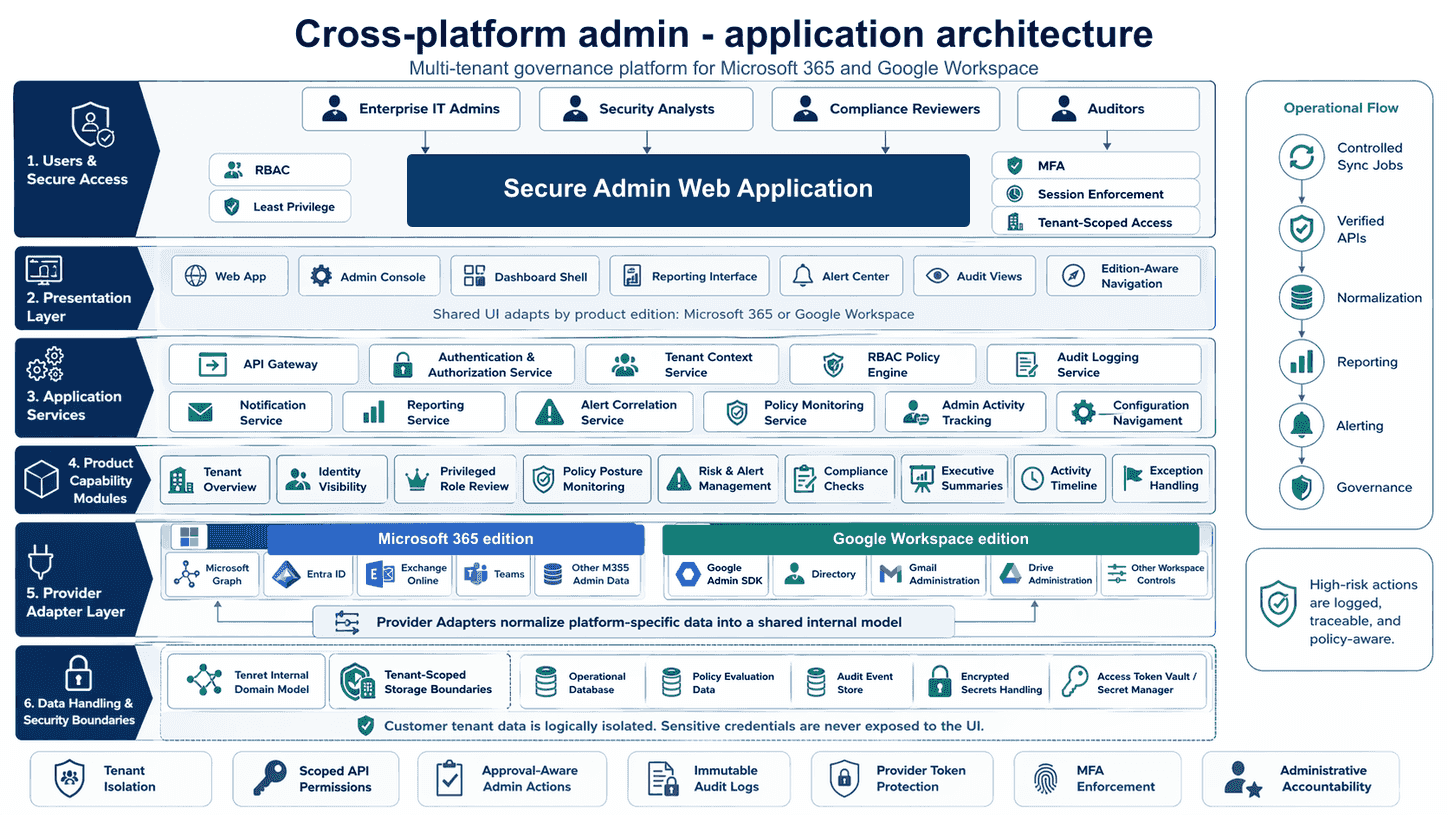1448x815 pixels.
Task: Select the Microsoft 365 edition header
Action: (x=455, y=539)
